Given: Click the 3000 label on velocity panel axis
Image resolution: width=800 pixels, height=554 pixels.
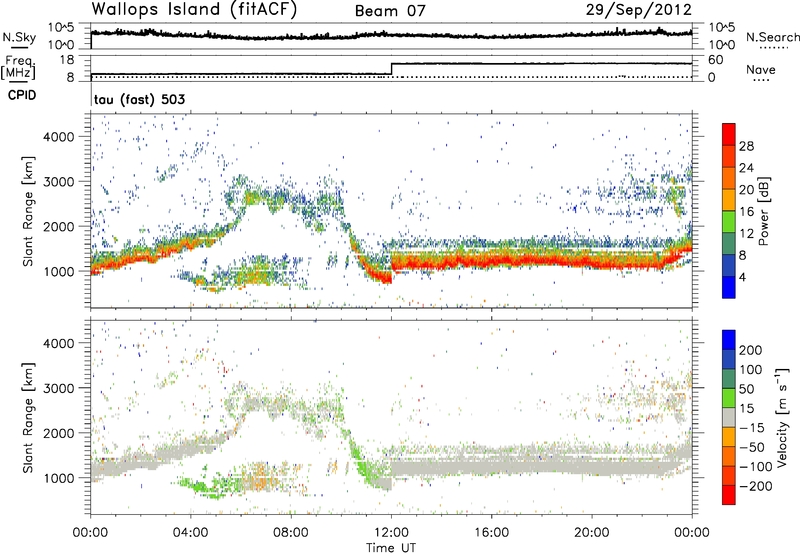Looking at the screenshot, I should tap(59, 388).
